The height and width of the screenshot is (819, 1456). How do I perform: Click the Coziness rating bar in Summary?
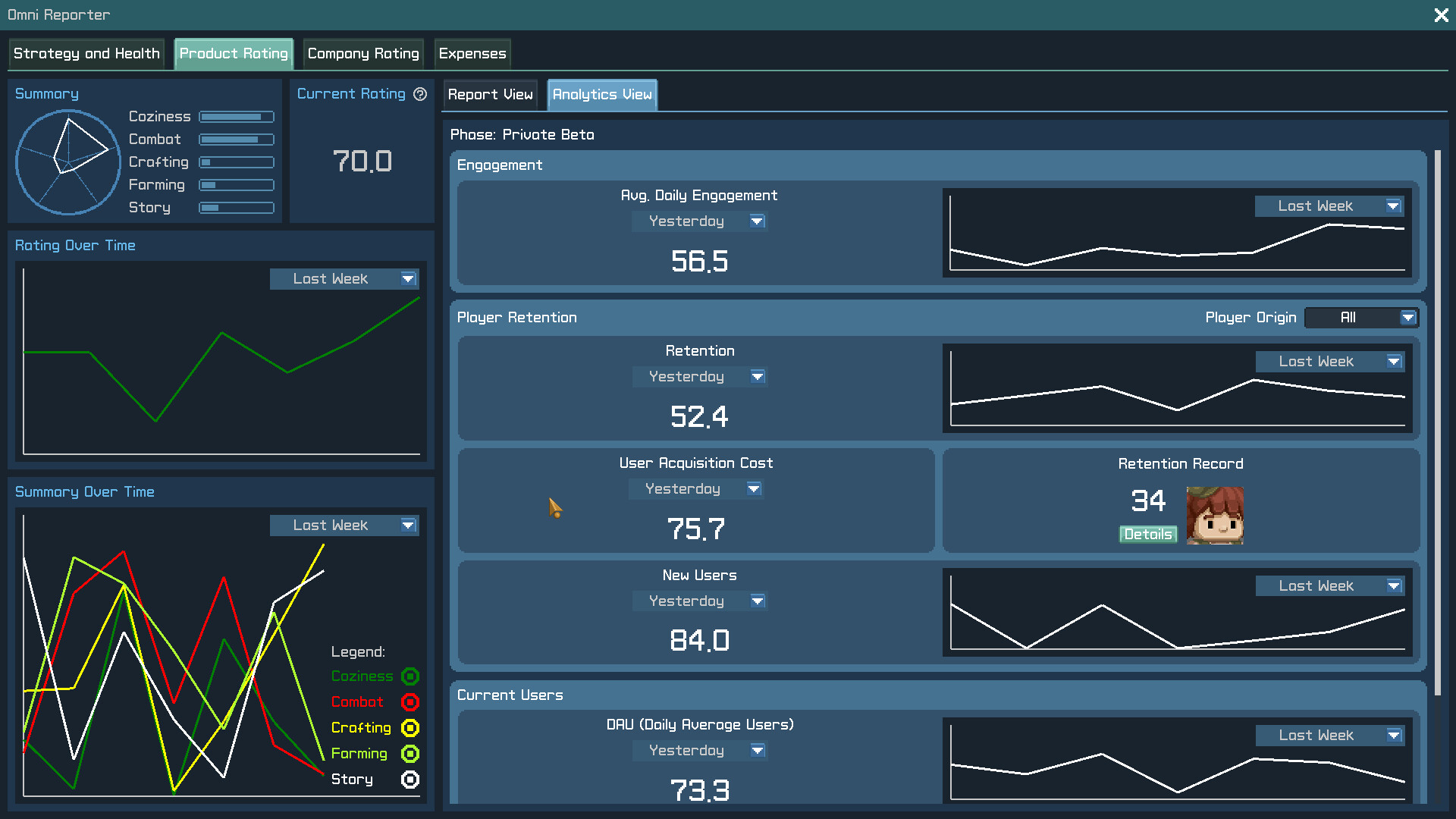(x=236, y=116)
